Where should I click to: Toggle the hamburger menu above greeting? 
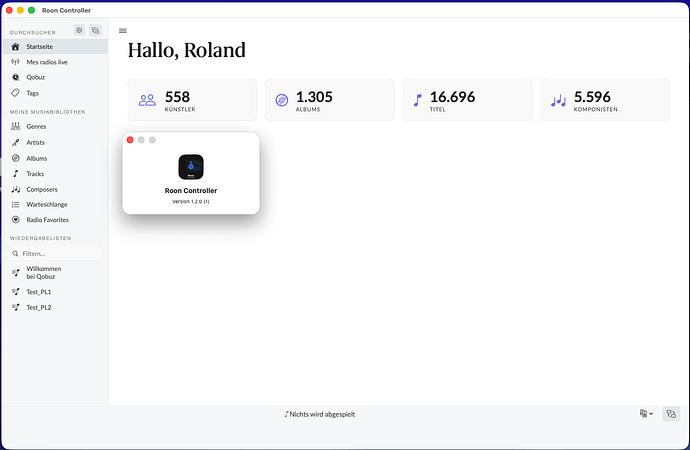click(x=123, y=30)
